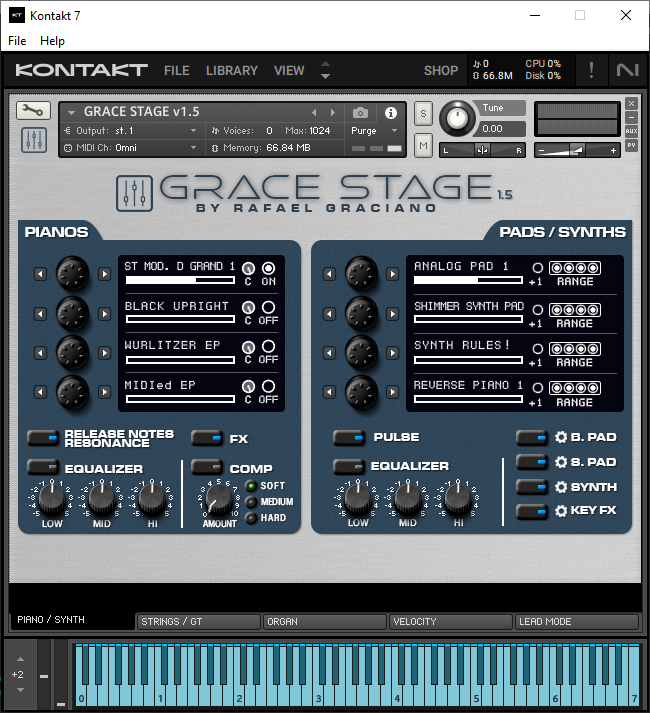Click the instrument pan slider
The width and height of the screenshot is (650, 713).
click(x=482, y=150)
